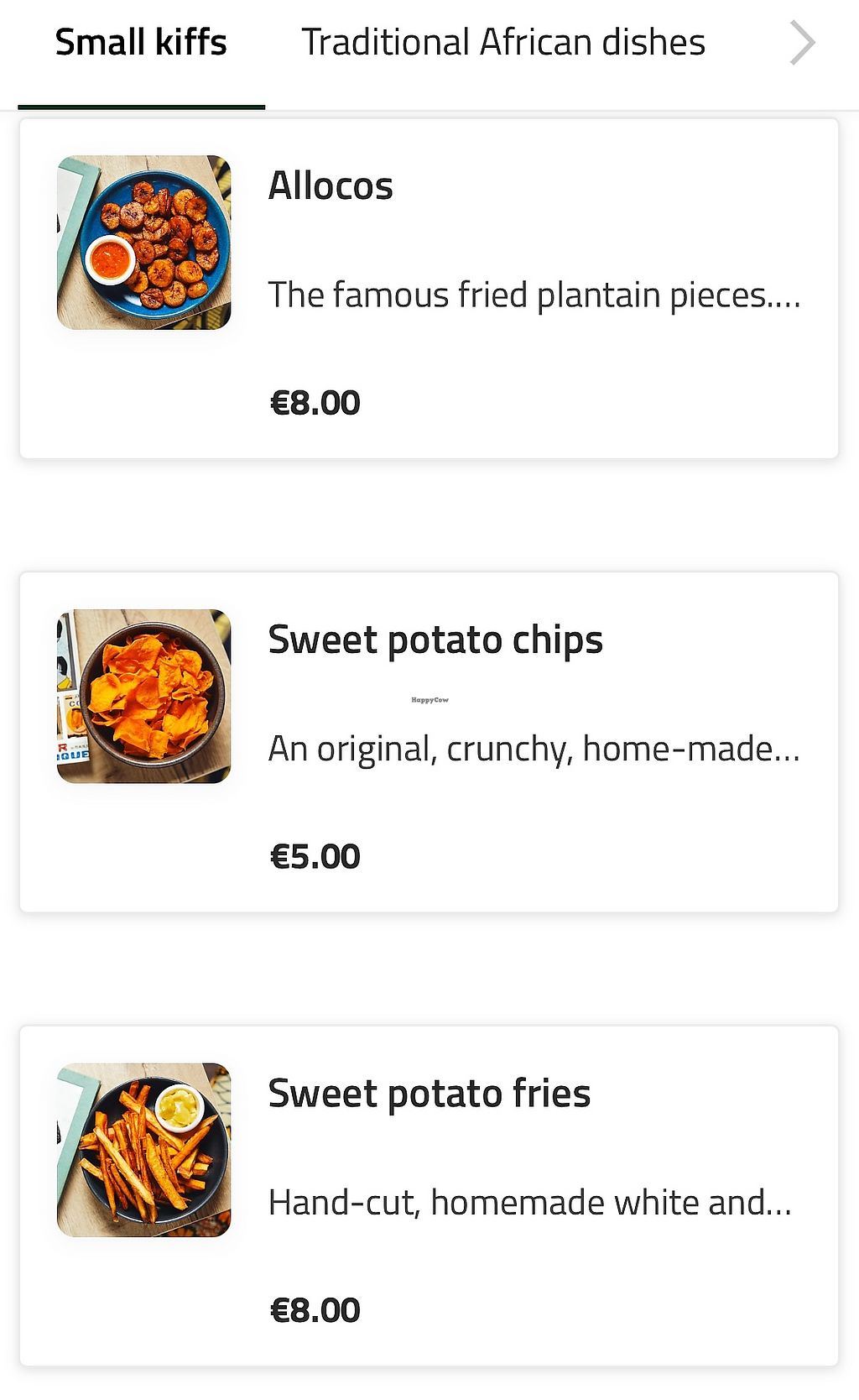
Task: Select the Sweet potato fries title
Action: [x=429, y=1094]
